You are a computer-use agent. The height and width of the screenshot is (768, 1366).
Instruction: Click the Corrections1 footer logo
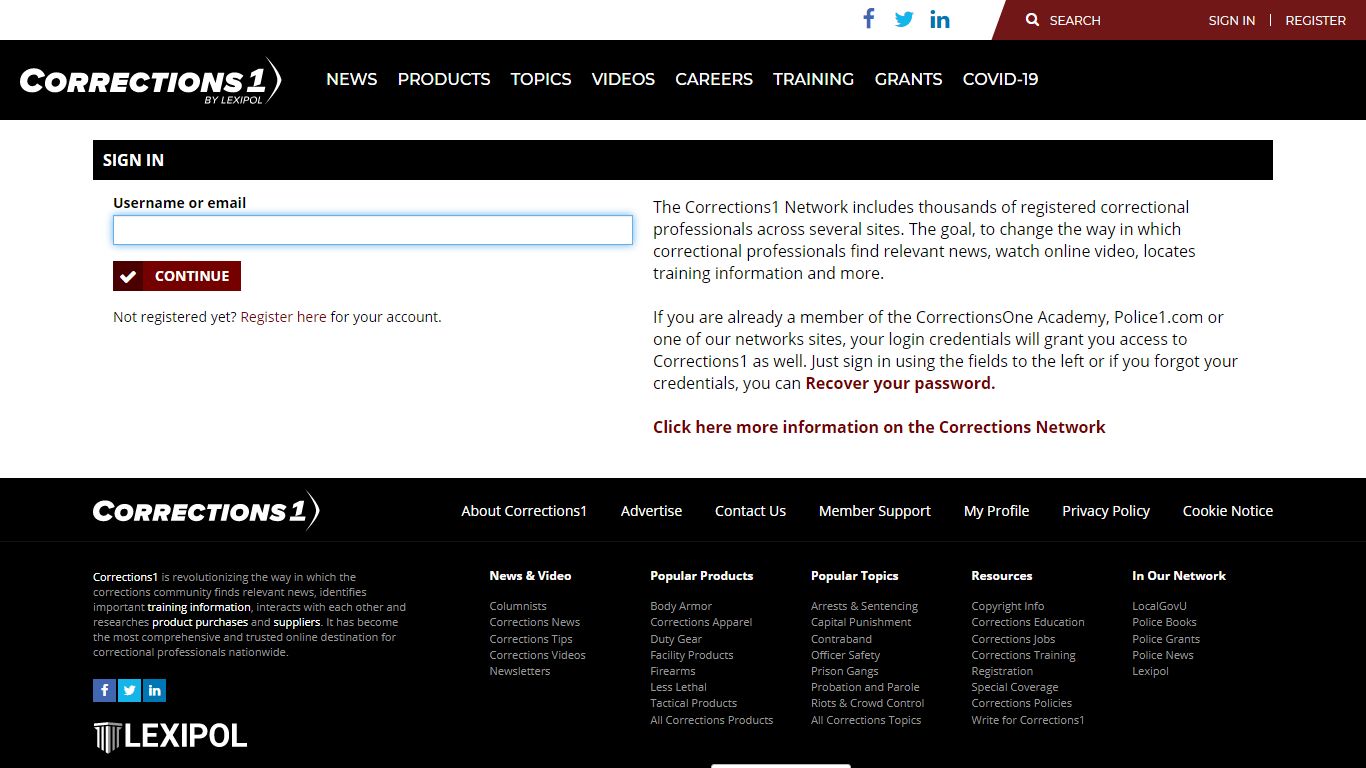(x=206, y=511)
